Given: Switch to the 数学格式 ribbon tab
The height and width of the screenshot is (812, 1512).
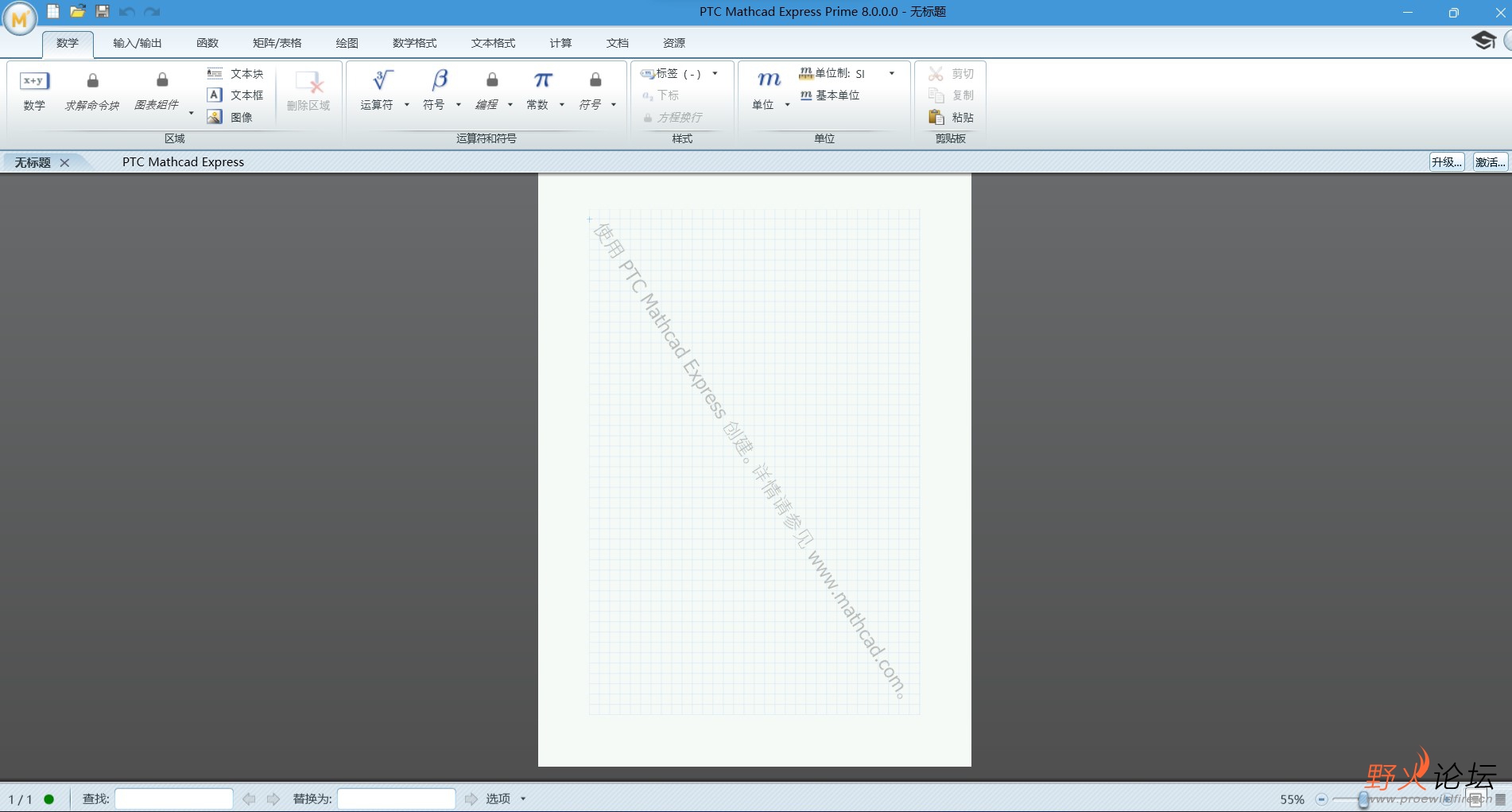Looking at the screenshot, I should click(414, 43).
